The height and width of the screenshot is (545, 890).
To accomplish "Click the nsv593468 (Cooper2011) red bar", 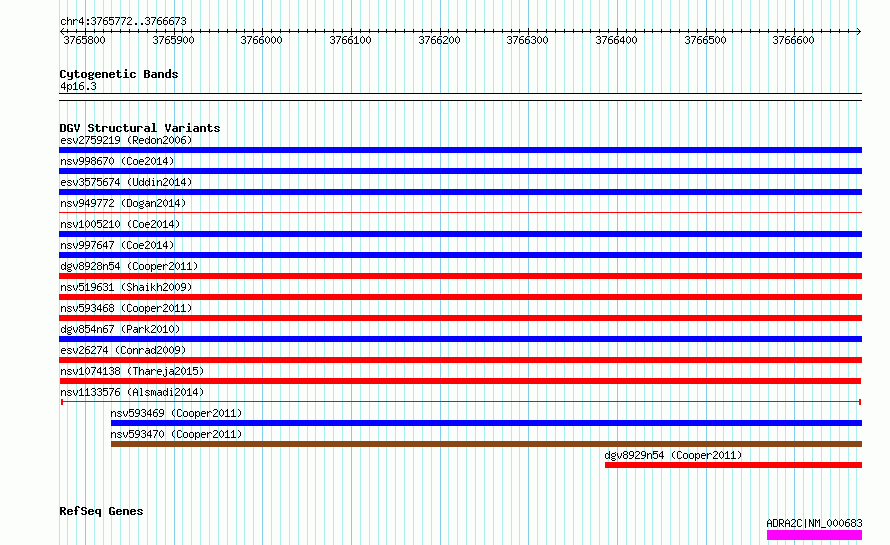I will pos(460,318).
